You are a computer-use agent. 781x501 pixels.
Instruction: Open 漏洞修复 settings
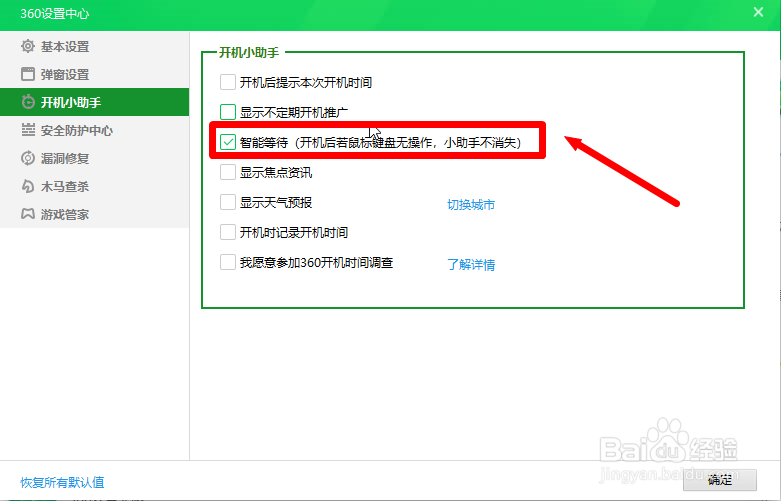[95, 158]
